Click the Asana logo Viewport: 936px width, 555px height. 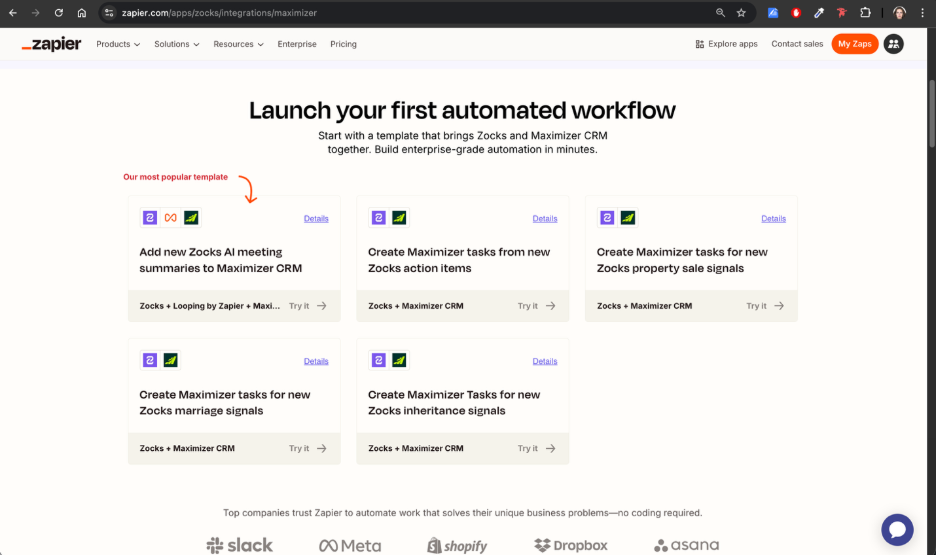686,545
